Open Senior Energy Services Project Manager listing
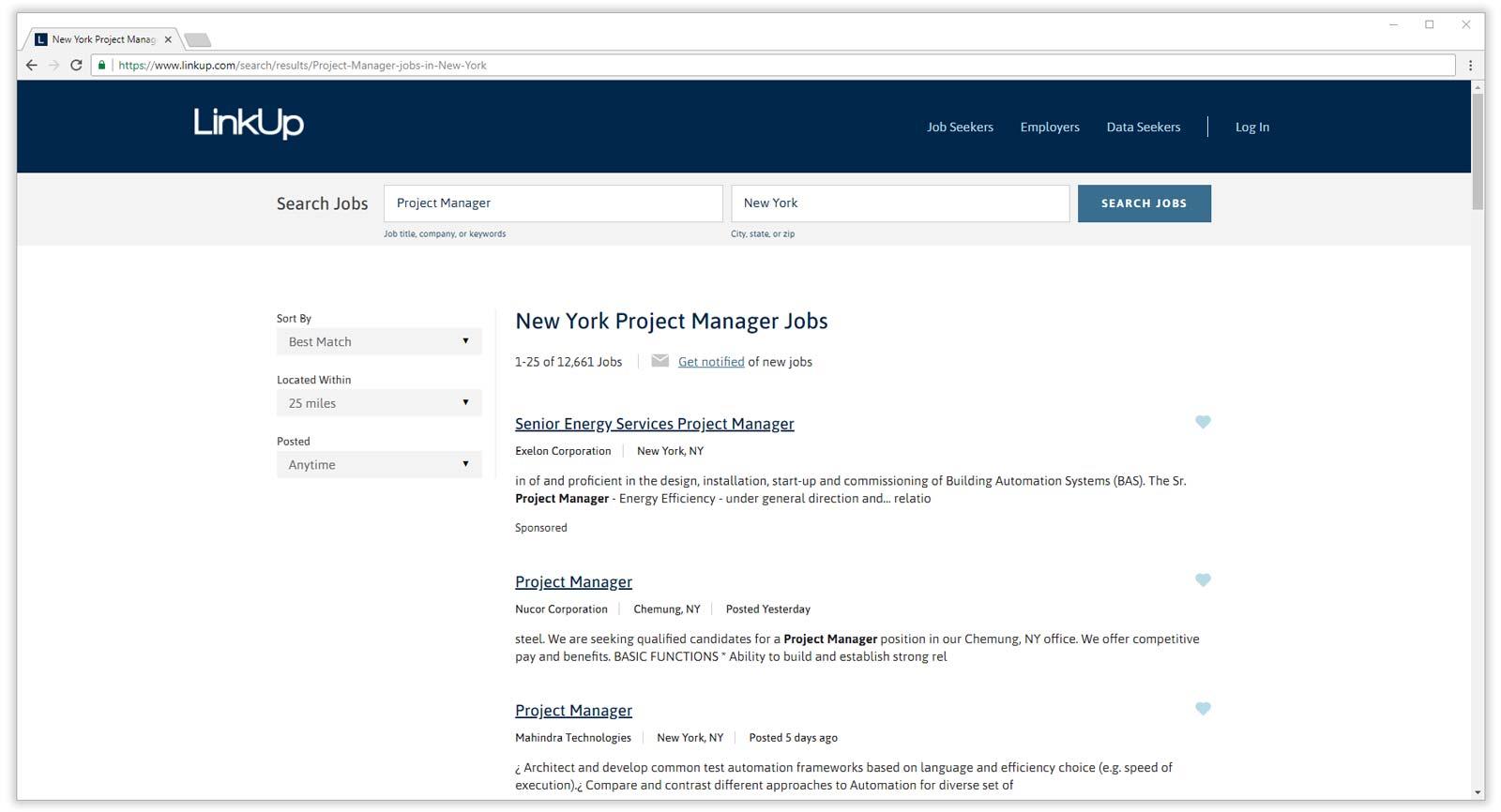 click(654, 424)
